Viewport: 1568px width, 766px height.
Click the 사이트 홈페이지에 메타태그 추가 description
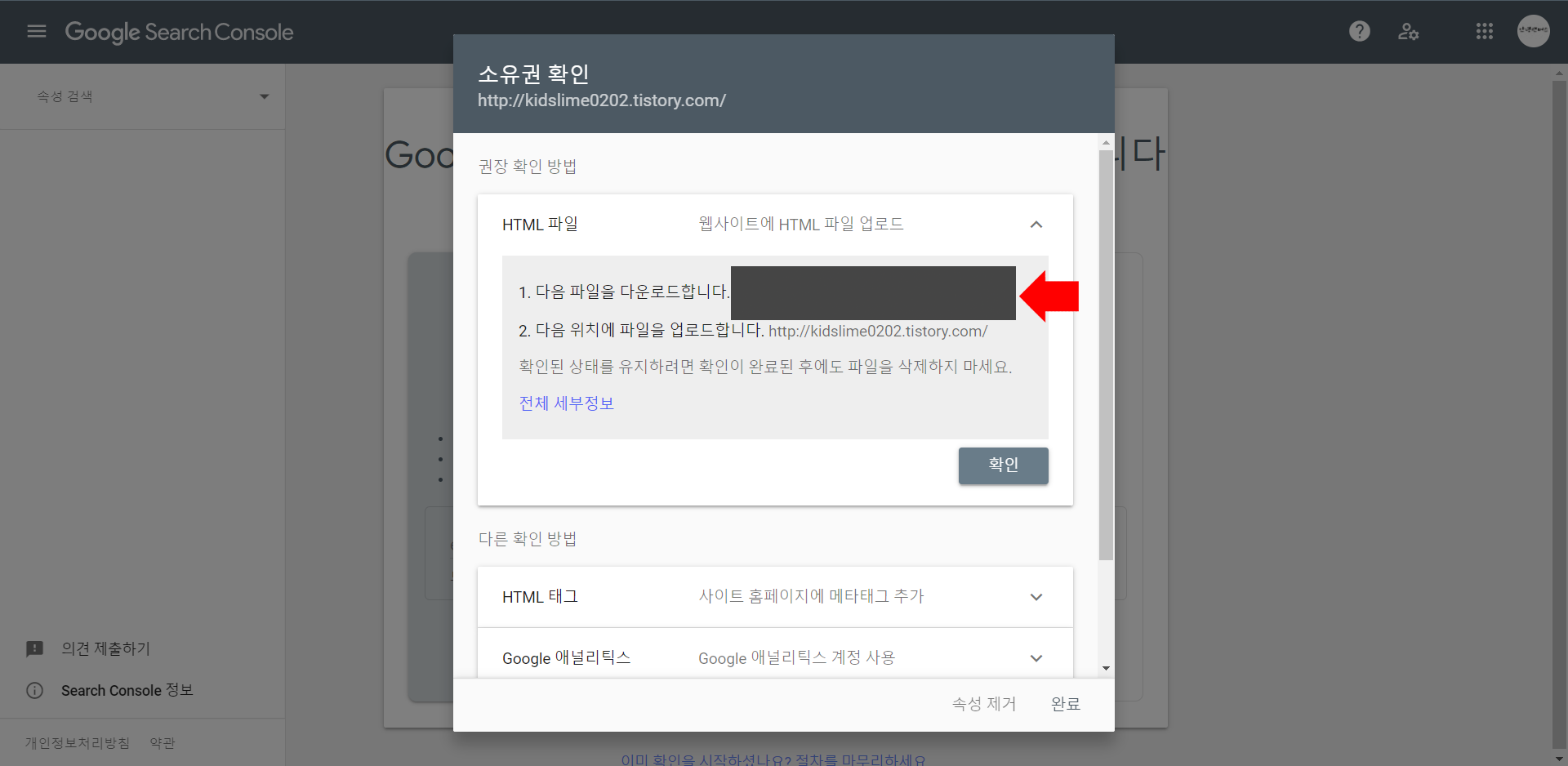coord(811,597)
